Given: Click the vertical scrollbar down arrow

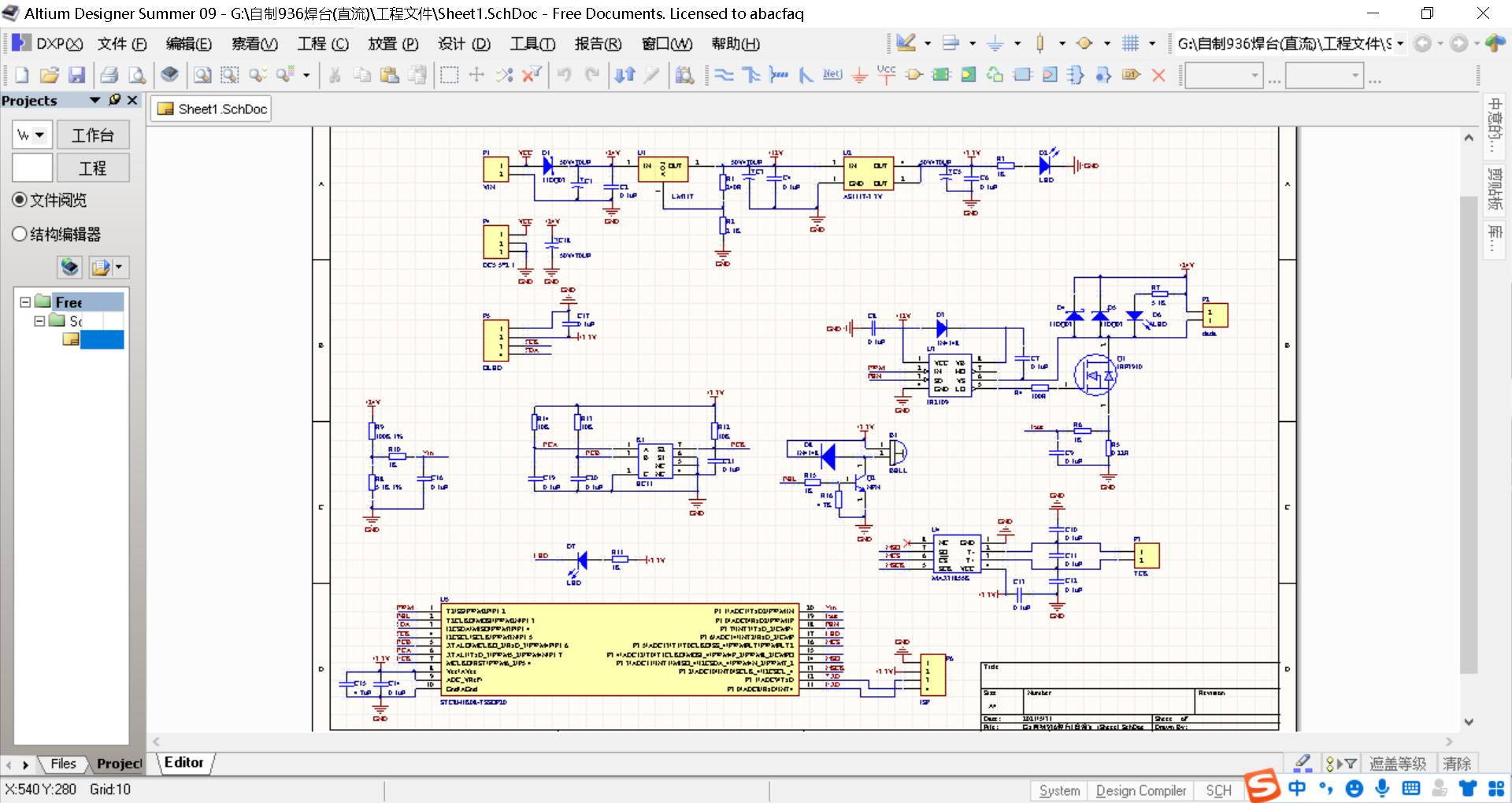Looking at the screenshot, I should click(1469, 722).
